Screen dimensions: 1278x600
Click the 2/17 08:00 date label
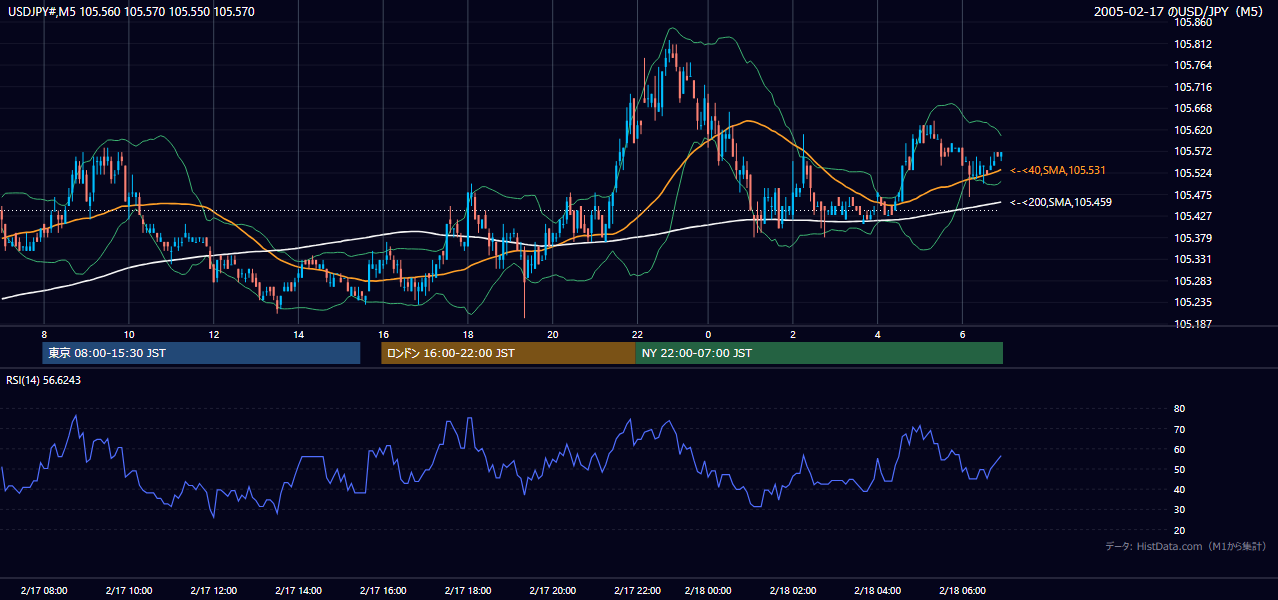[x=44, y=591]
